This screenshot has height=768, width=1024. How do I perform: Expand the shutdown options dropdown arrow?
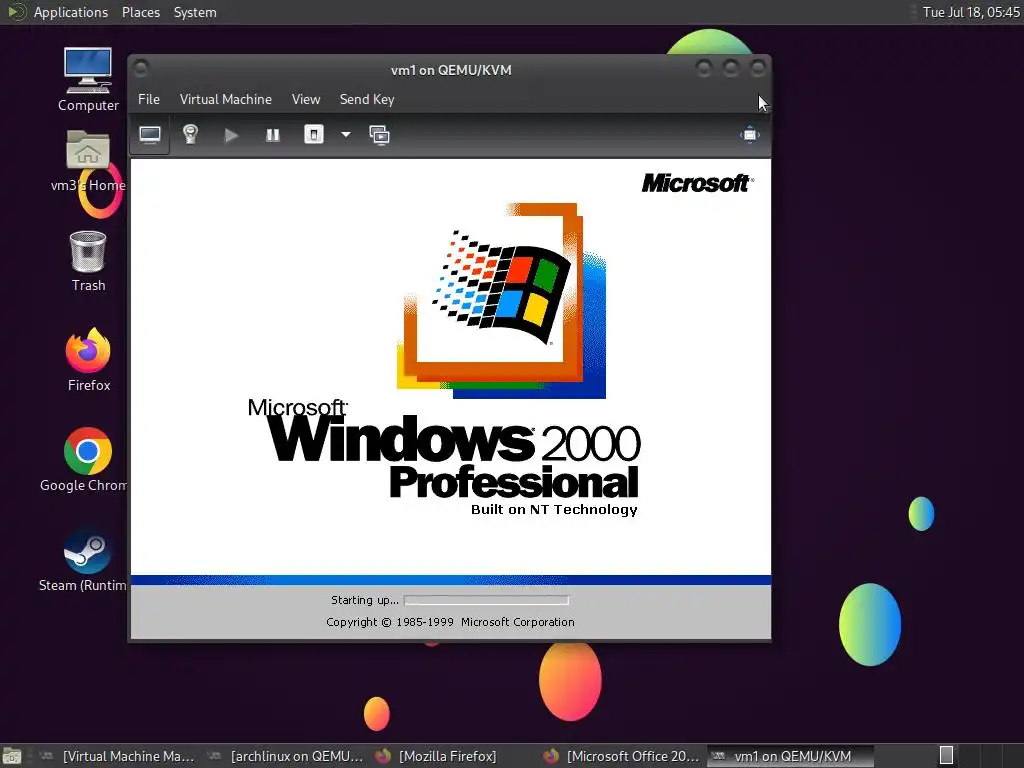345,135
